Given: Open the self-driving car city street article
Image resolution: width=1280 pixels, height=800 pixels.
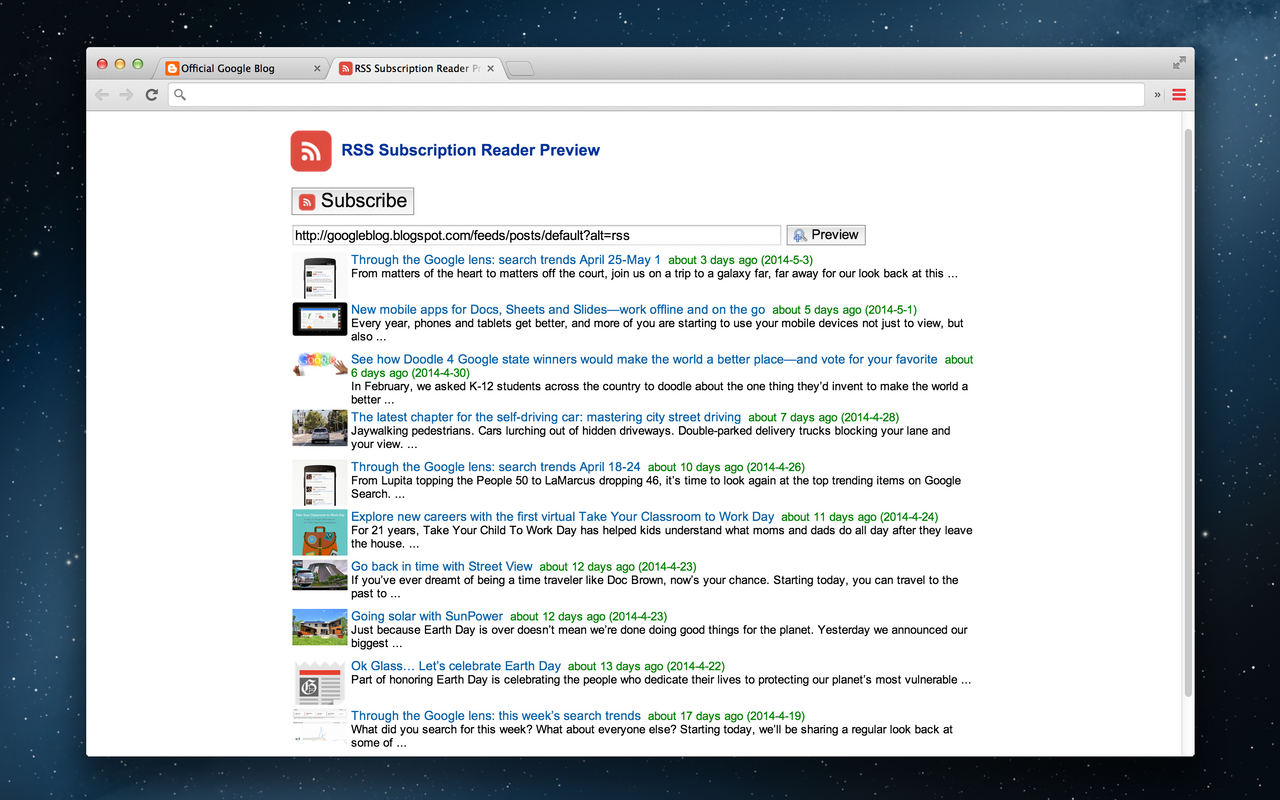Looking at the screenshot, I should click(546, 417).
